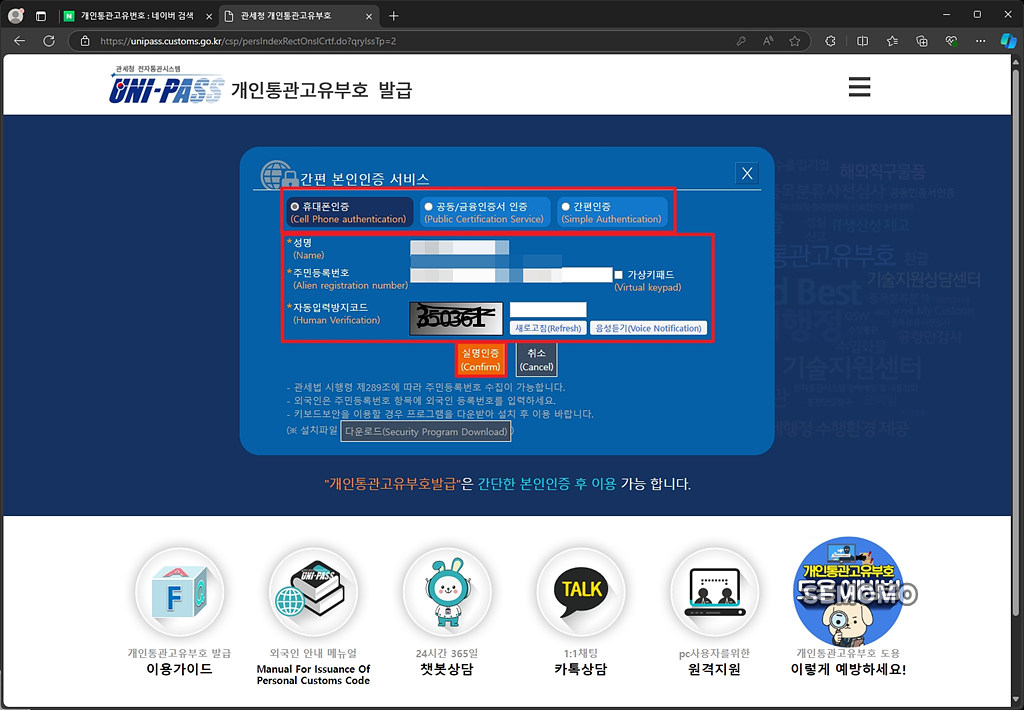Screen dimensions: 1024x710
Task: Open the browser profile avatar
Action: (16, 16)
